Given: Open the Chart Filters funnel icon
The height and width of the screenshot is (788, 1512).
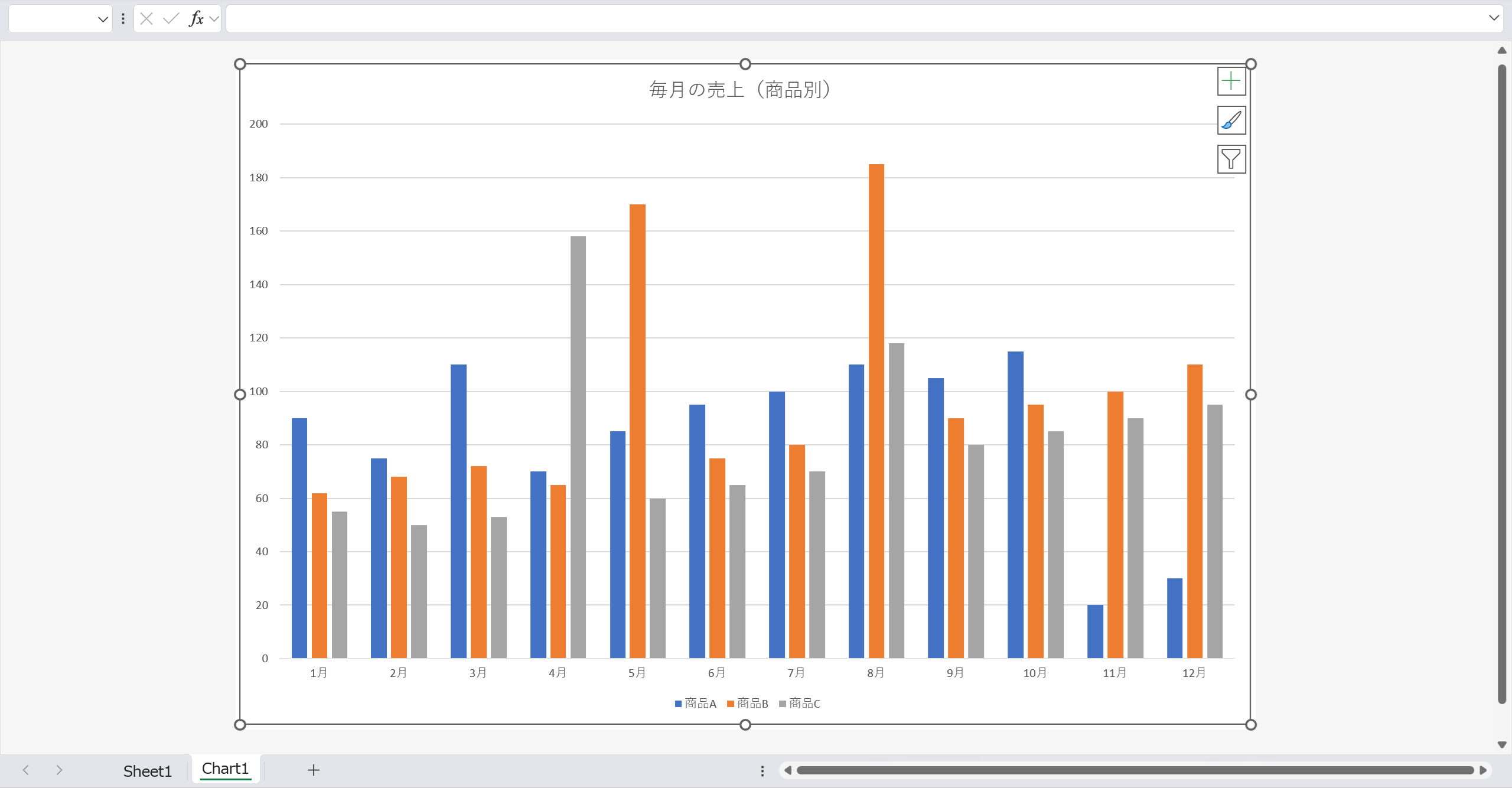Looking at the screenshot, I should click(x=1230, y=159).
